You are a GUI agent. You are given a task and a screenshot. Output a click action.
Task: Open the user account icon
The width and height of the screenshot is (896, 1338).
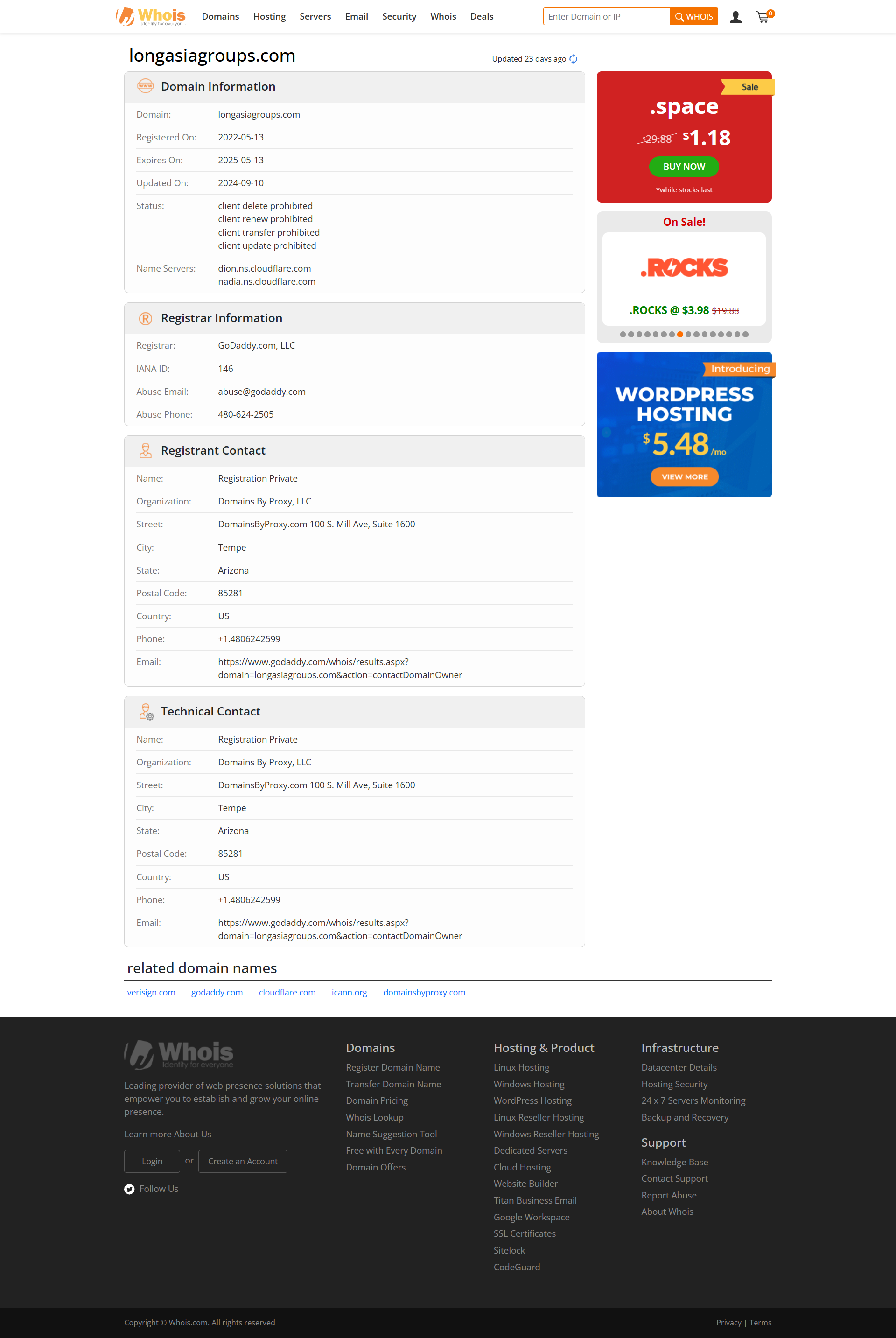(x=735, y=17)
